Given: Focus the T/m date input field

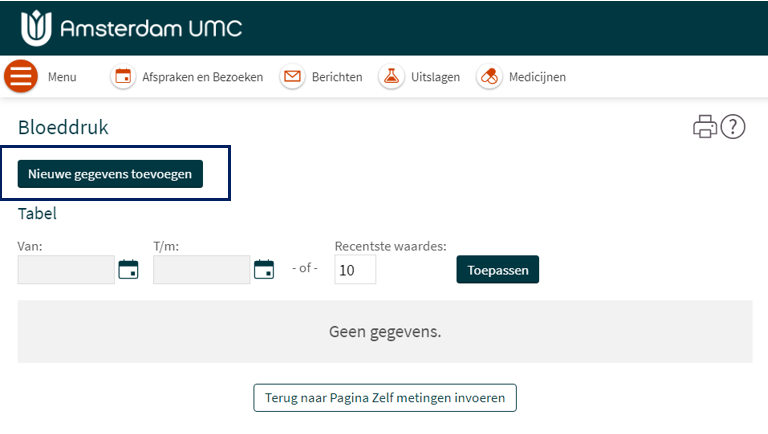Looking at the screenshot, I should (x=201, y=270).
